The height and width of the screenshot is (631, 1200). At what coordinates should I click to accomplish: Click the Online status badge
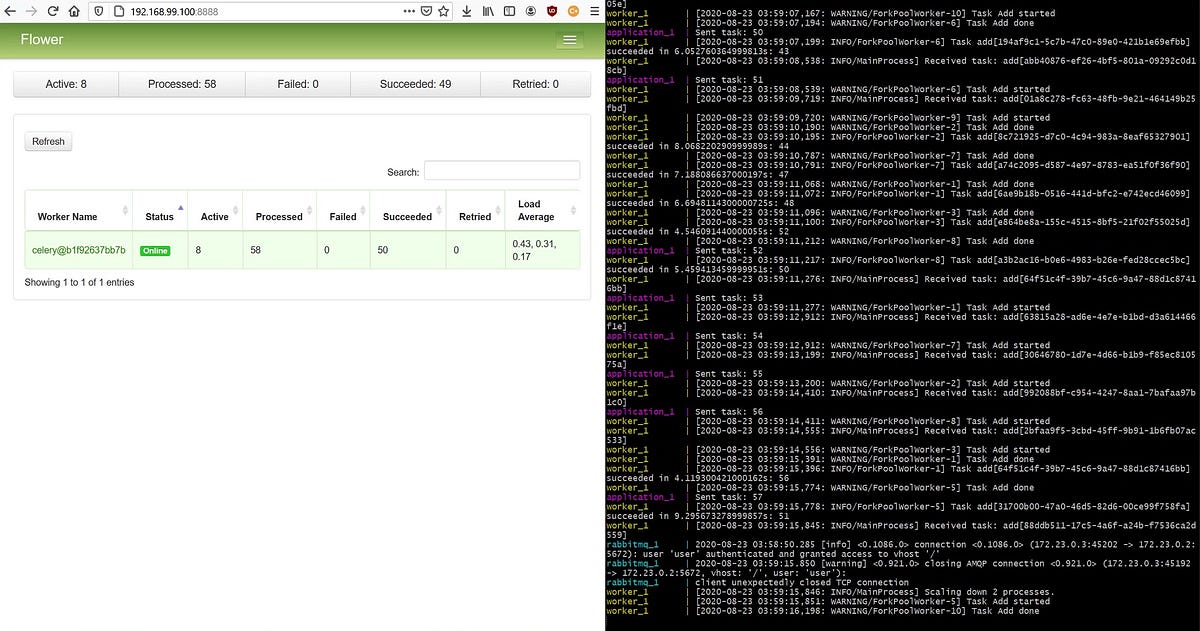coord(156,250)
